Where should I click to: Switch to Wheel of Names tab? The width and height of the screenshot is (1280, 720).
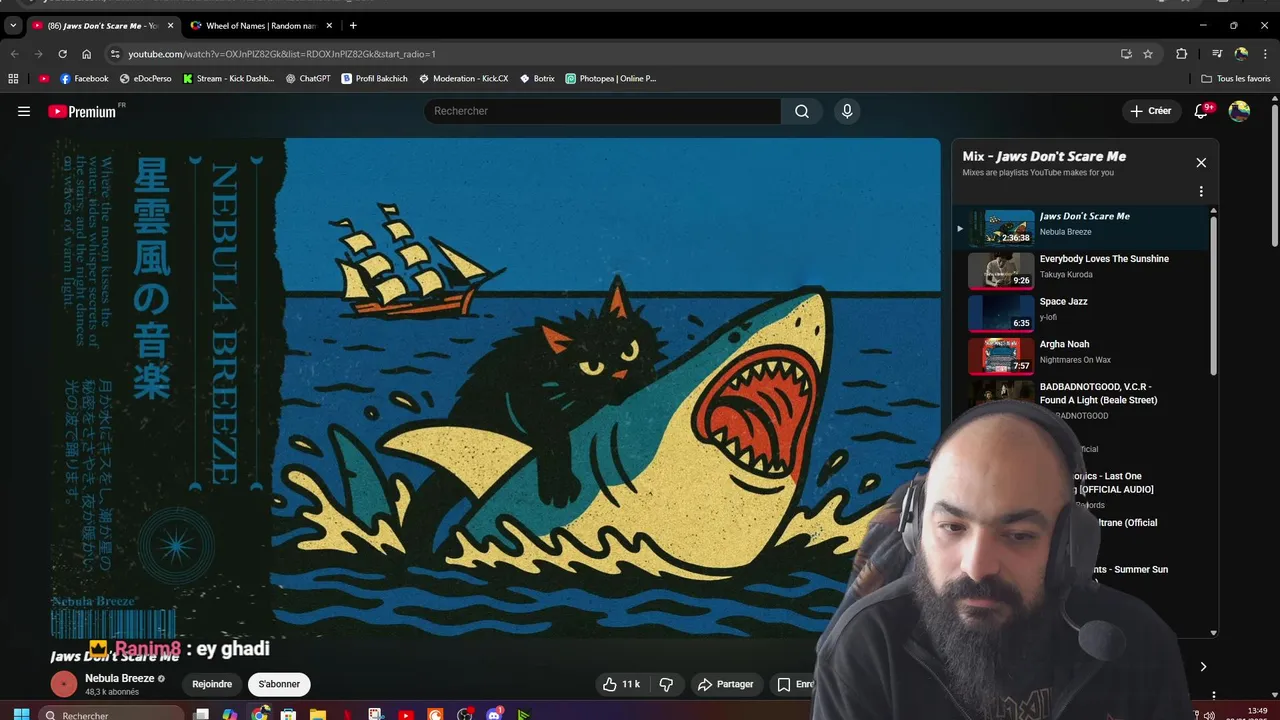tap(261, 25)
